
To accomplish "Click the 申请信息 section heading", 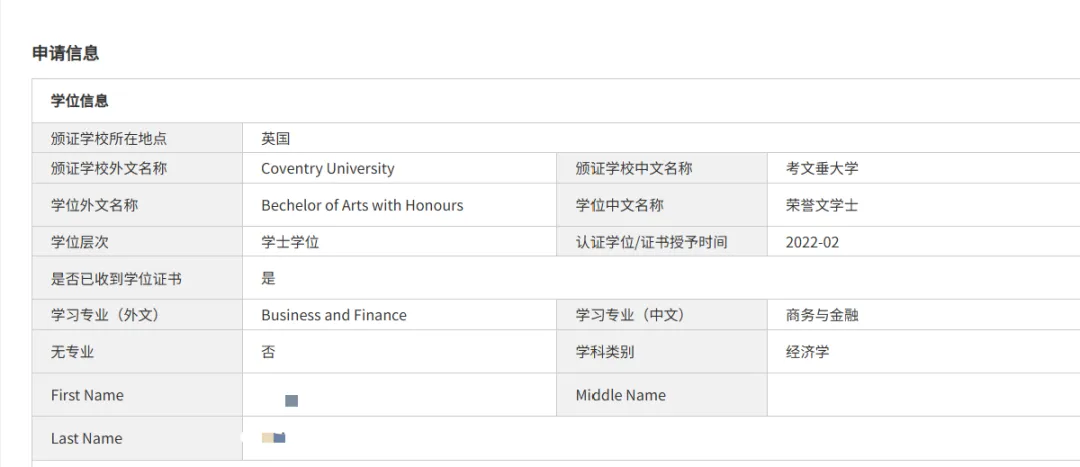I will 65,54.
